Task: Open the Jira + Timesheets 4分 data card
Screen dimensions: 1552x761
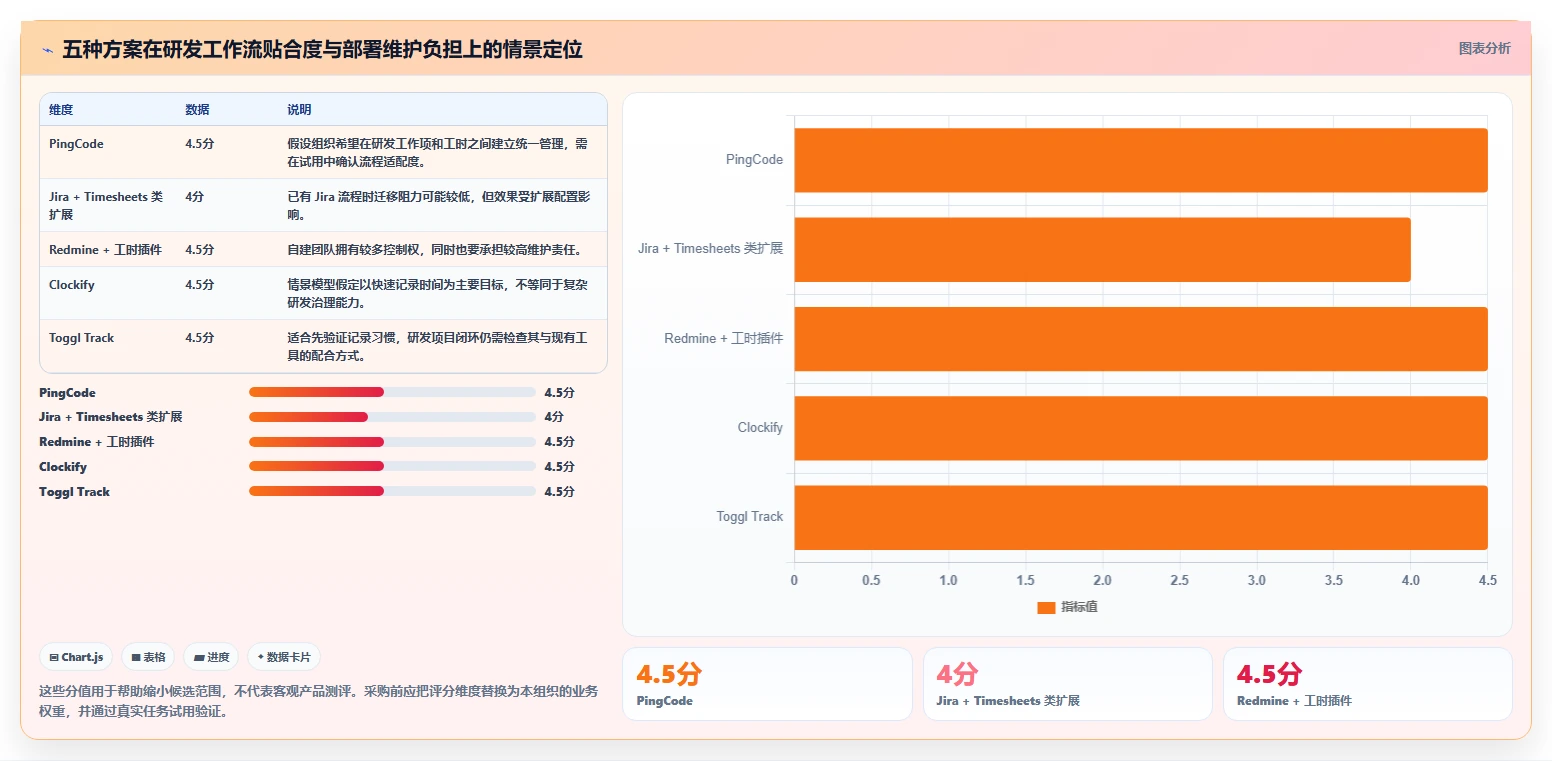Action: (x=1067, y=684)
